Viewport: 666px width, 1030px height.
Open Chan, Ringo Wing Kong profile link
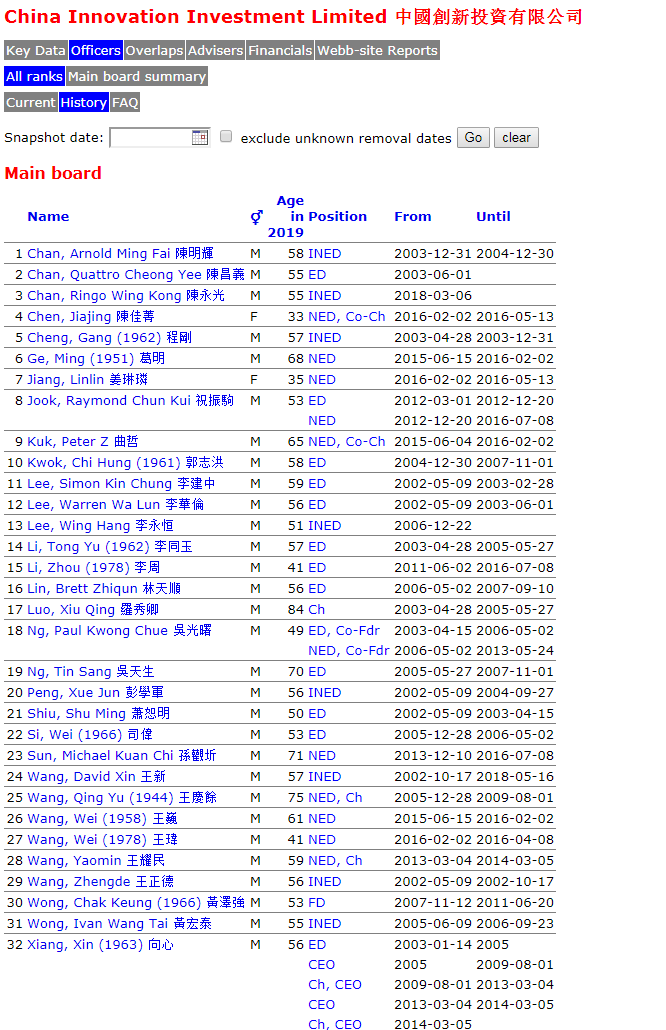[125, 296]
